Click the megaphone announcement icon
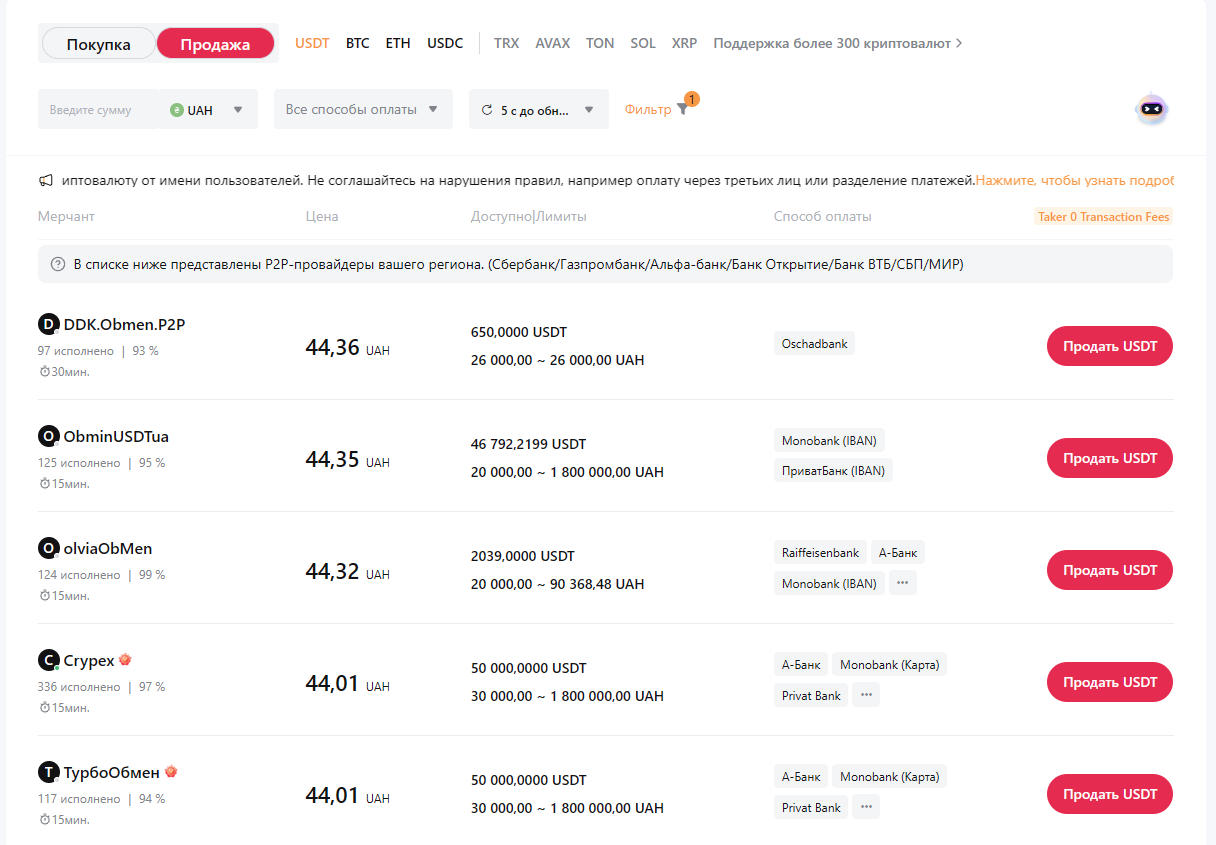Image resolution: width=1216 pixels, height=845 pixels. 46,181
